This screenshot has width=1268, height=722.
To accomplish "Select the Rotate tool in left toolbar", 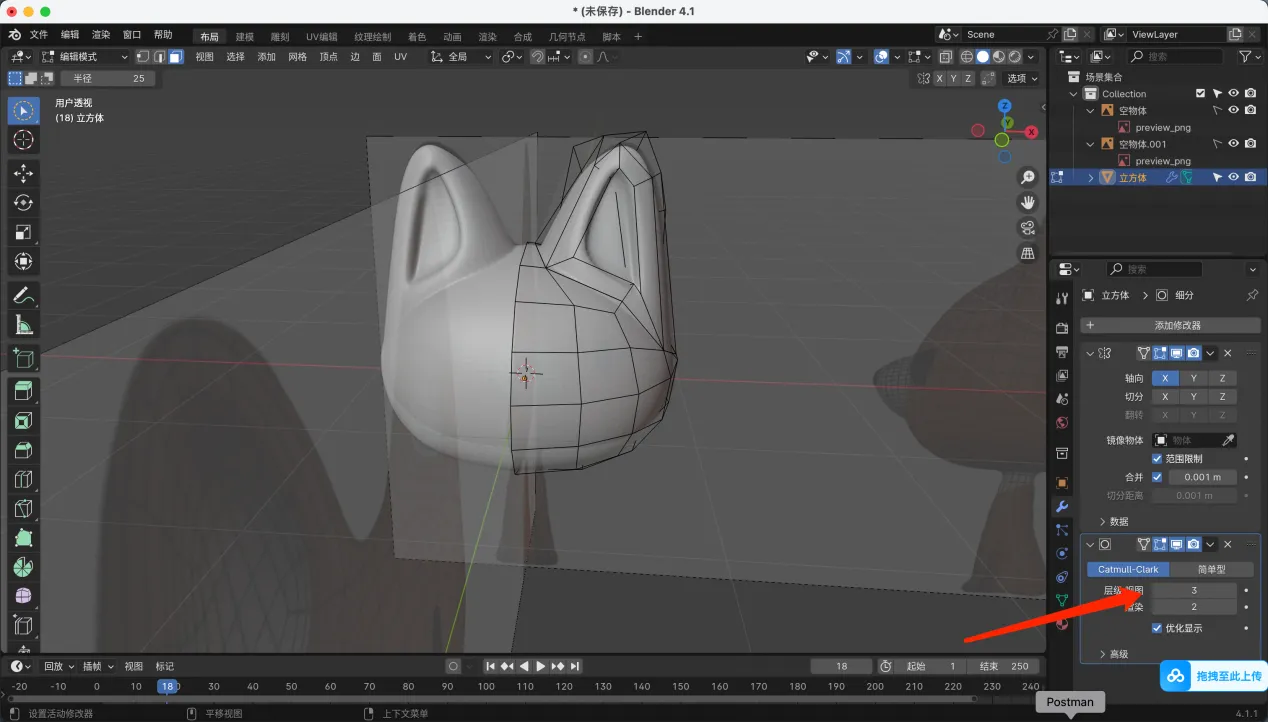I will coord(23,203).
